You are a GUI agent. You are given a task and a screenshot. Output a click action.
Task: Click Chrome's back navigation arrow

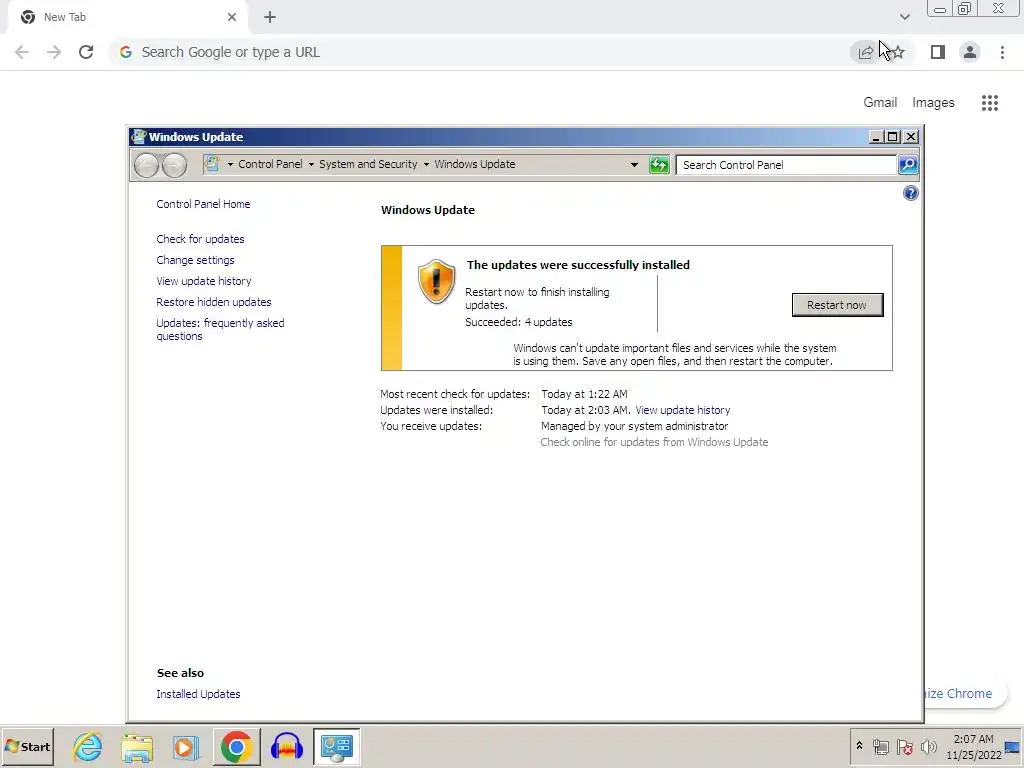coord(22,52)
